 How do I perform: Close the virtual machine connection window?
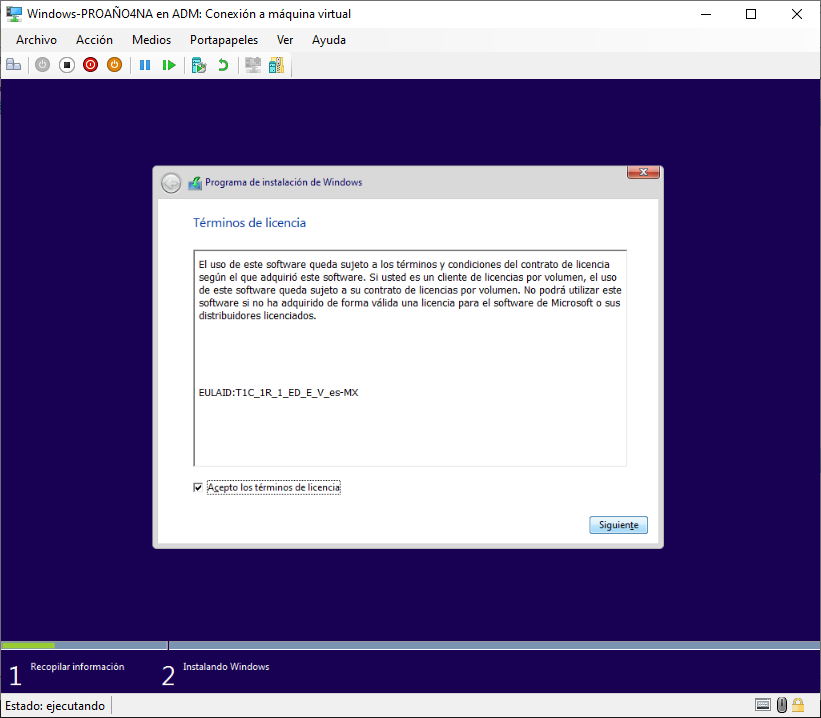coord(796,14)
